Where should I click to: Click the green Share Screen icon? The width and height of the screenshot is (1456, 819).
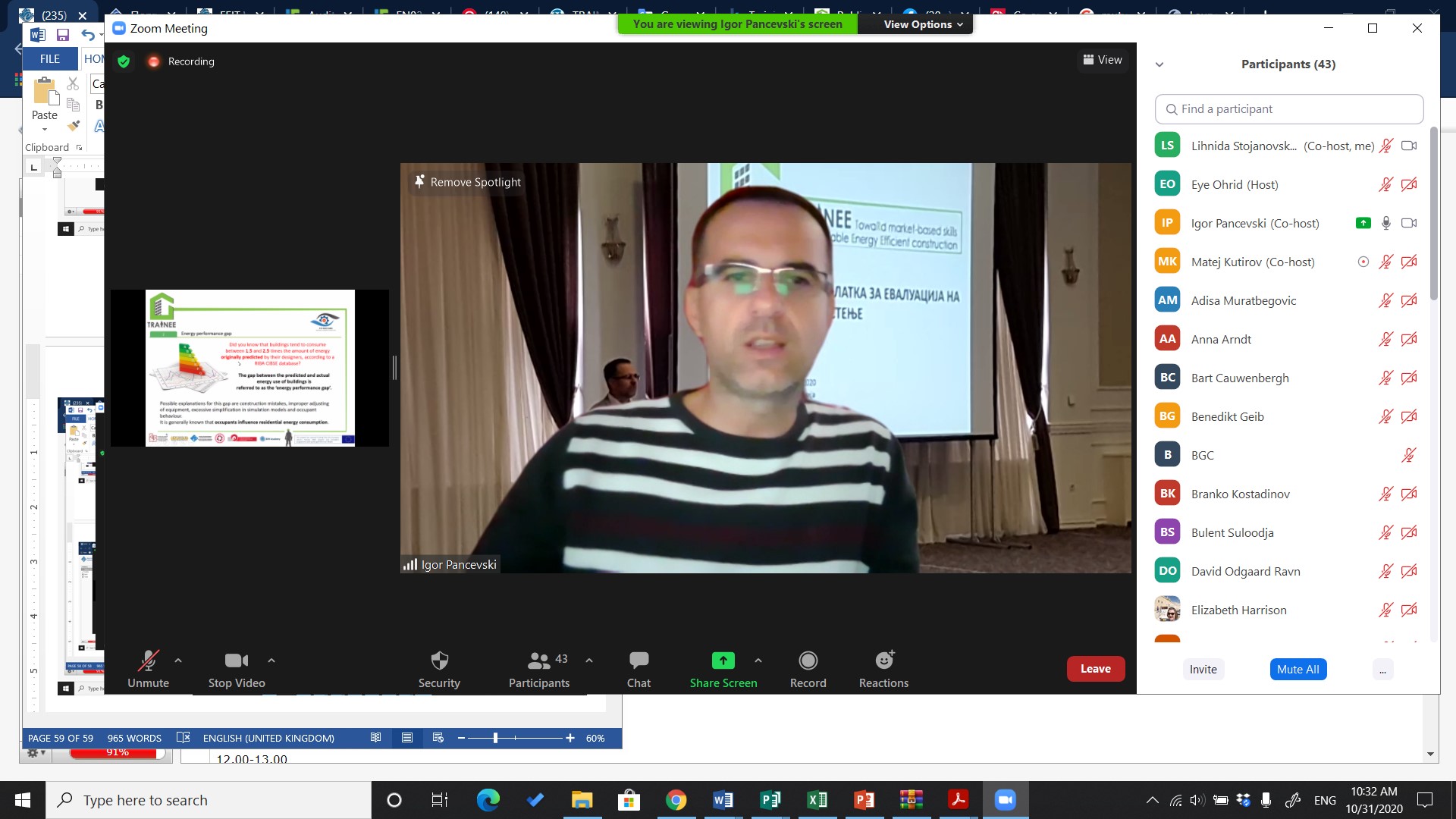click(x=723, y=661)
